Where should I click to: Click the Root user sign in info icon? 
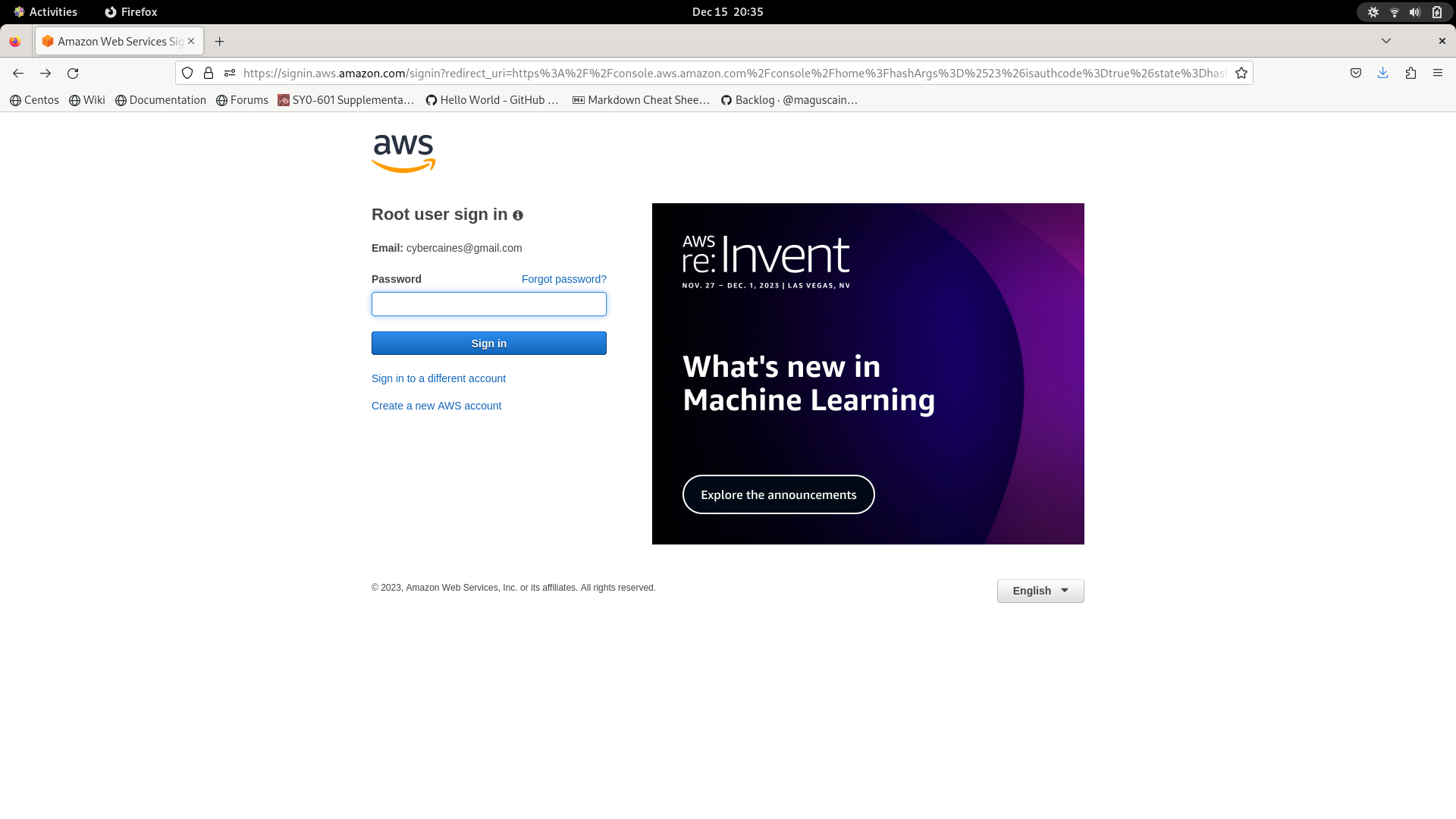(x=518, y=215)
